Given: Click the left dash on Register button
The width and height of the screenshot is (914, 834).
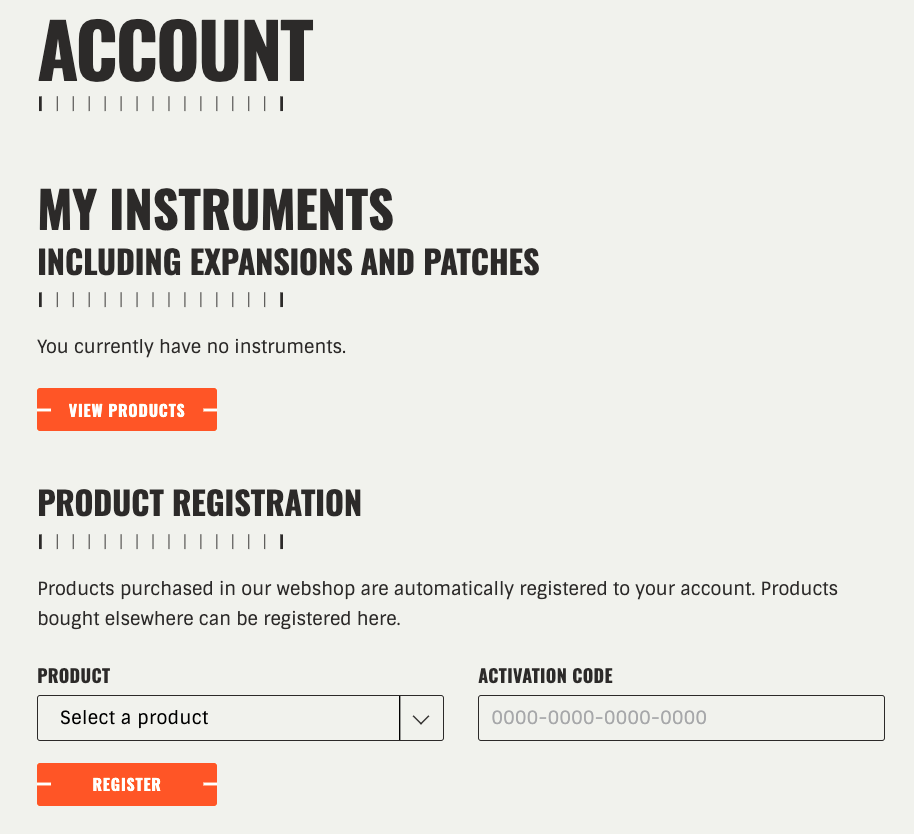Looking at the screenshot, I should pyautogui.click(x=45, y=785).
